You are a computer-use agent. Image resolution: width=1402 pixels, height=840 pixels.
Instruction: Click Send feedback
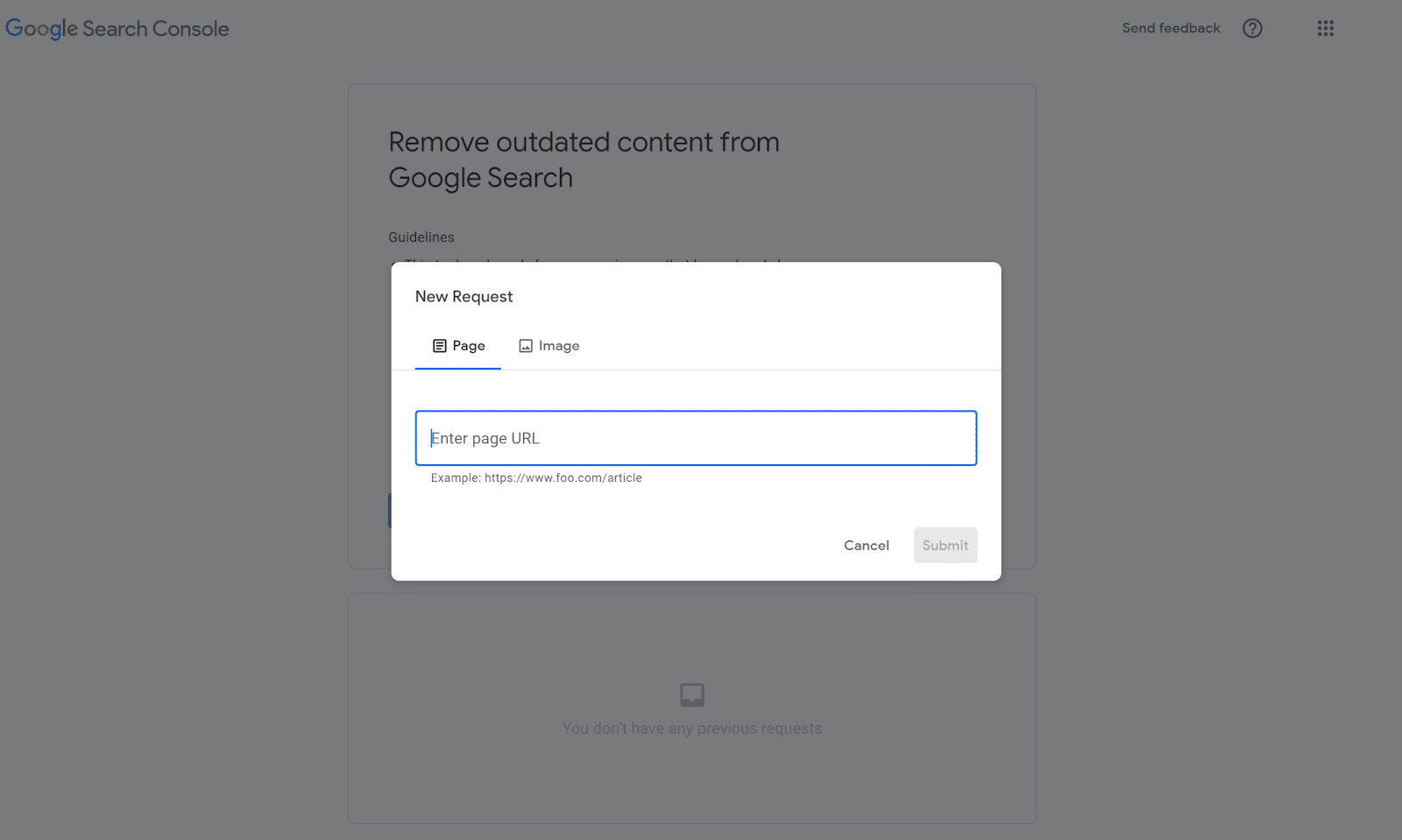coord(1170,28)
